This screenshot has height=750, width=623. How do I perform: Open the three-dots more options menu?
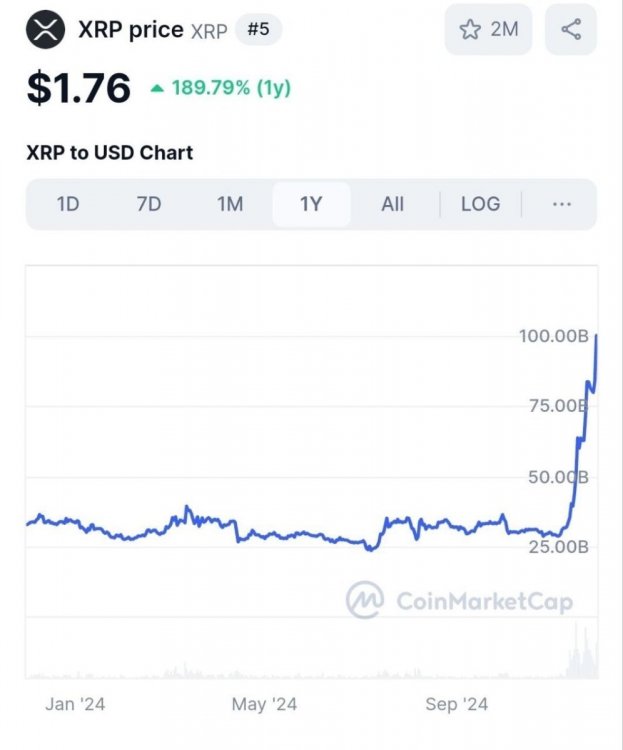click(x=561, y=204)
